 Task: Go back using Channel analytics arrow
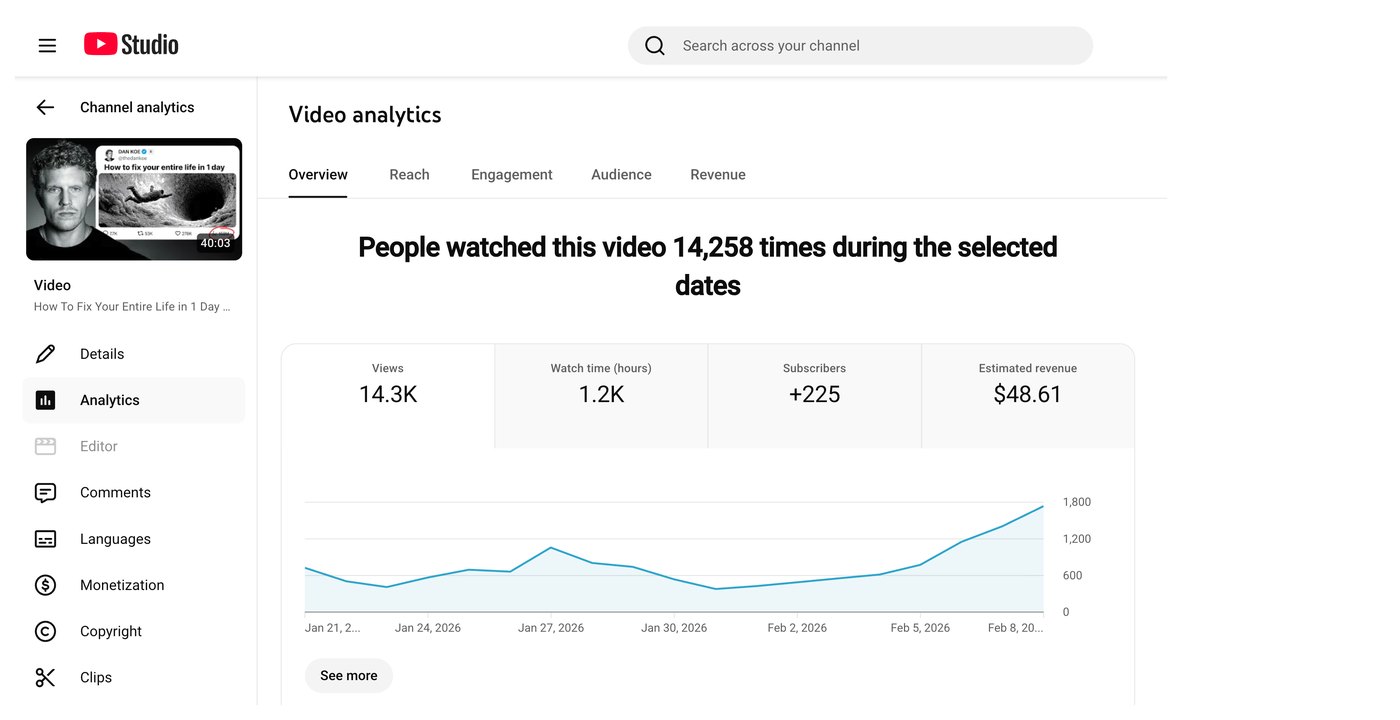(45, 107)
